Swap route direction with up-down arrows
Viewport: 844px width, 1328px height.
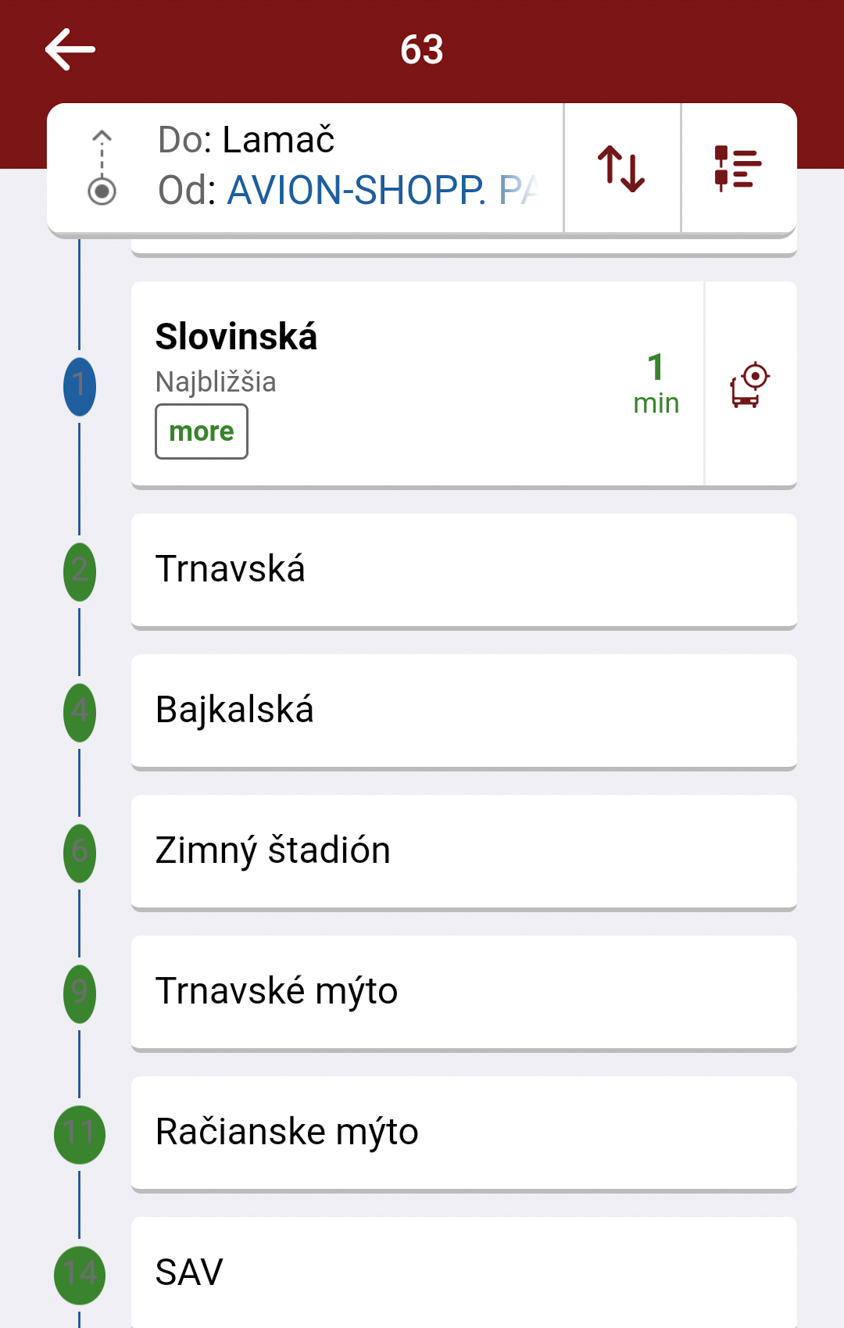click(x=621, y=168)
